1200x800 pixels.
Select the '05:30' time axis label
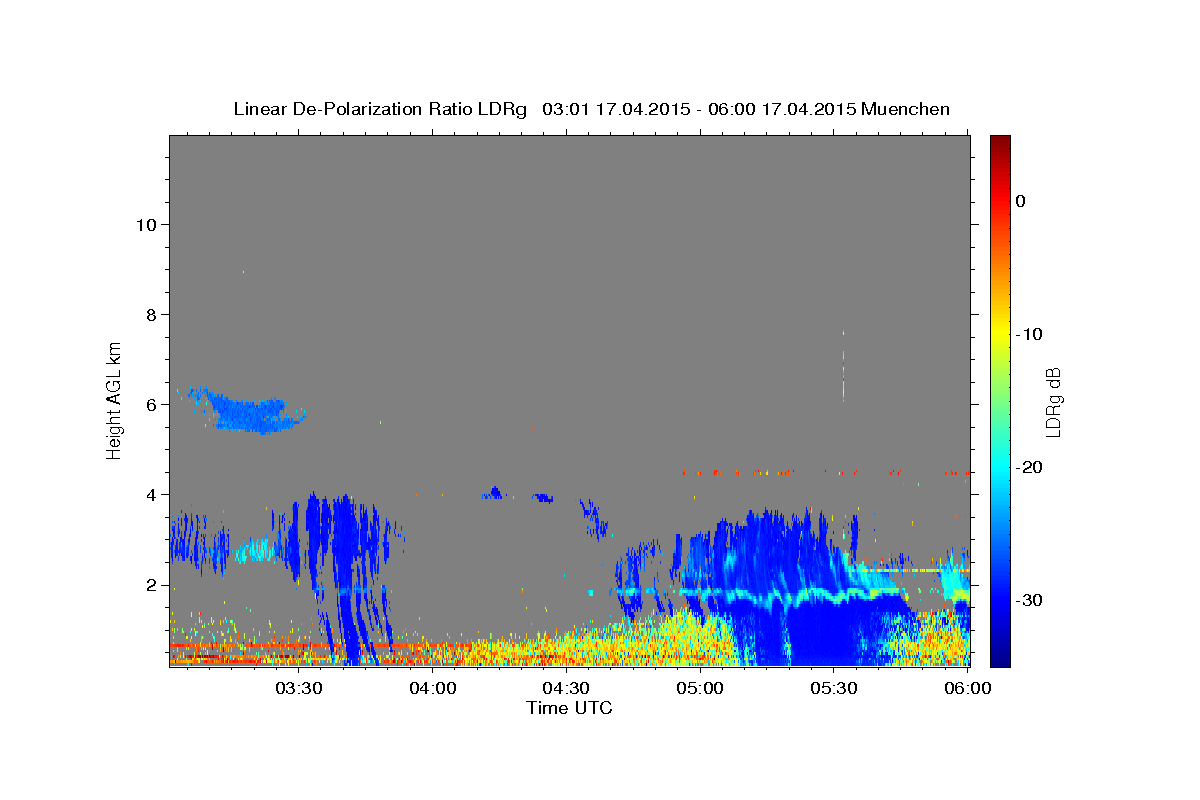[834, 688]
